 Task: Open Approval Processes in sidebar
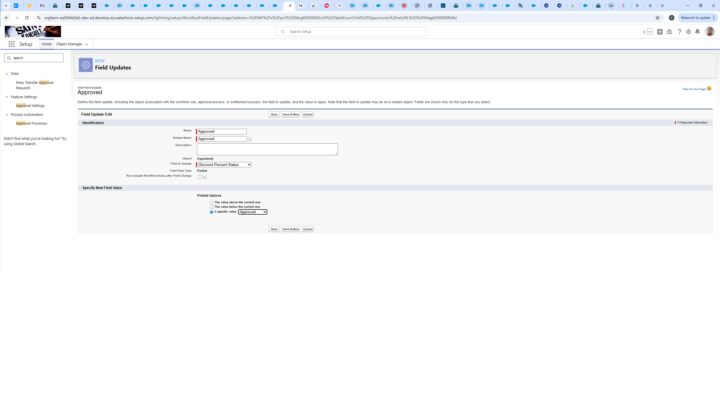tap(31, 123)
